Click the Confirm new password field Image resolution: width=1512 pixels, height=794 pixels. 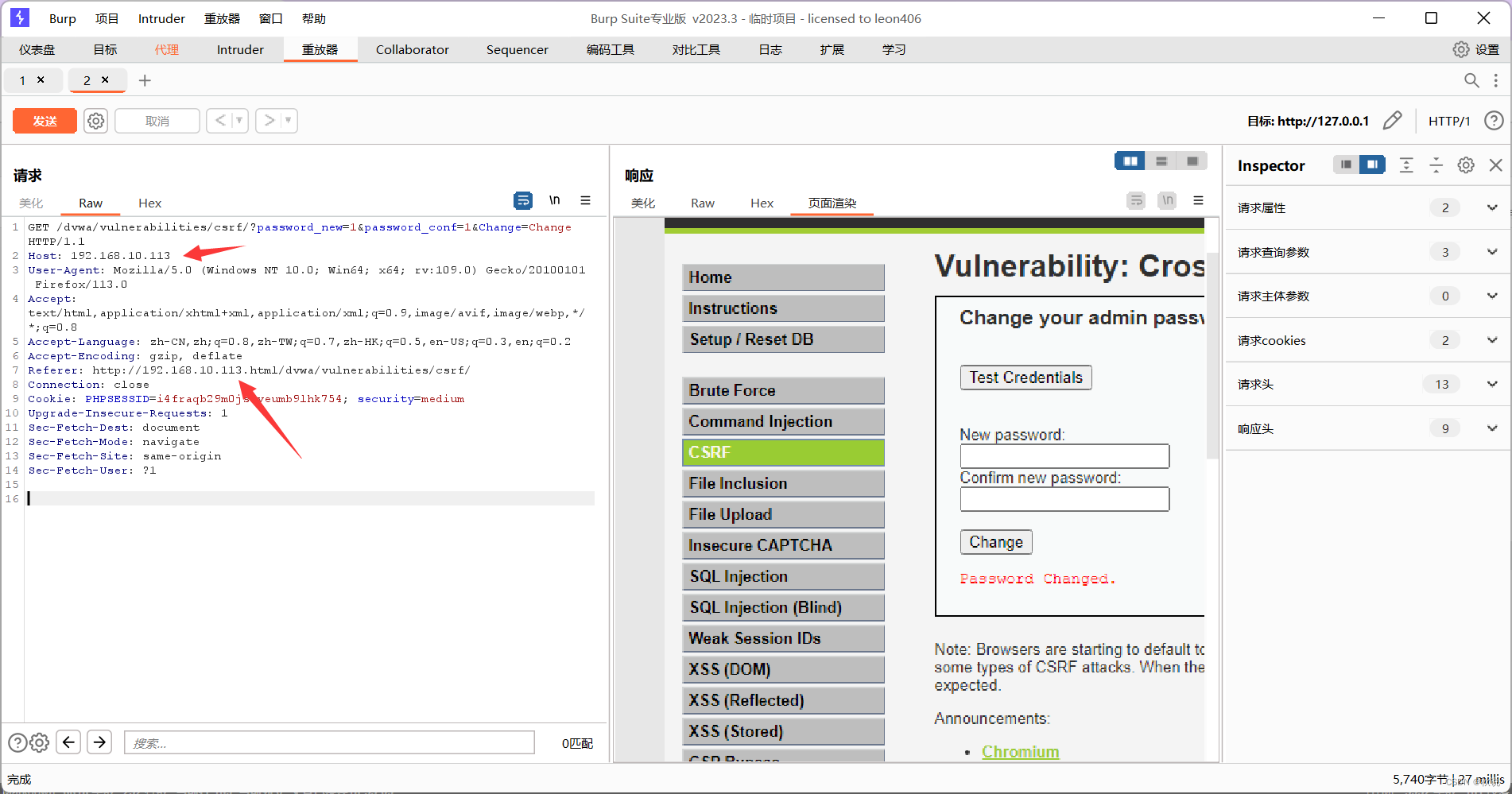1064,498
